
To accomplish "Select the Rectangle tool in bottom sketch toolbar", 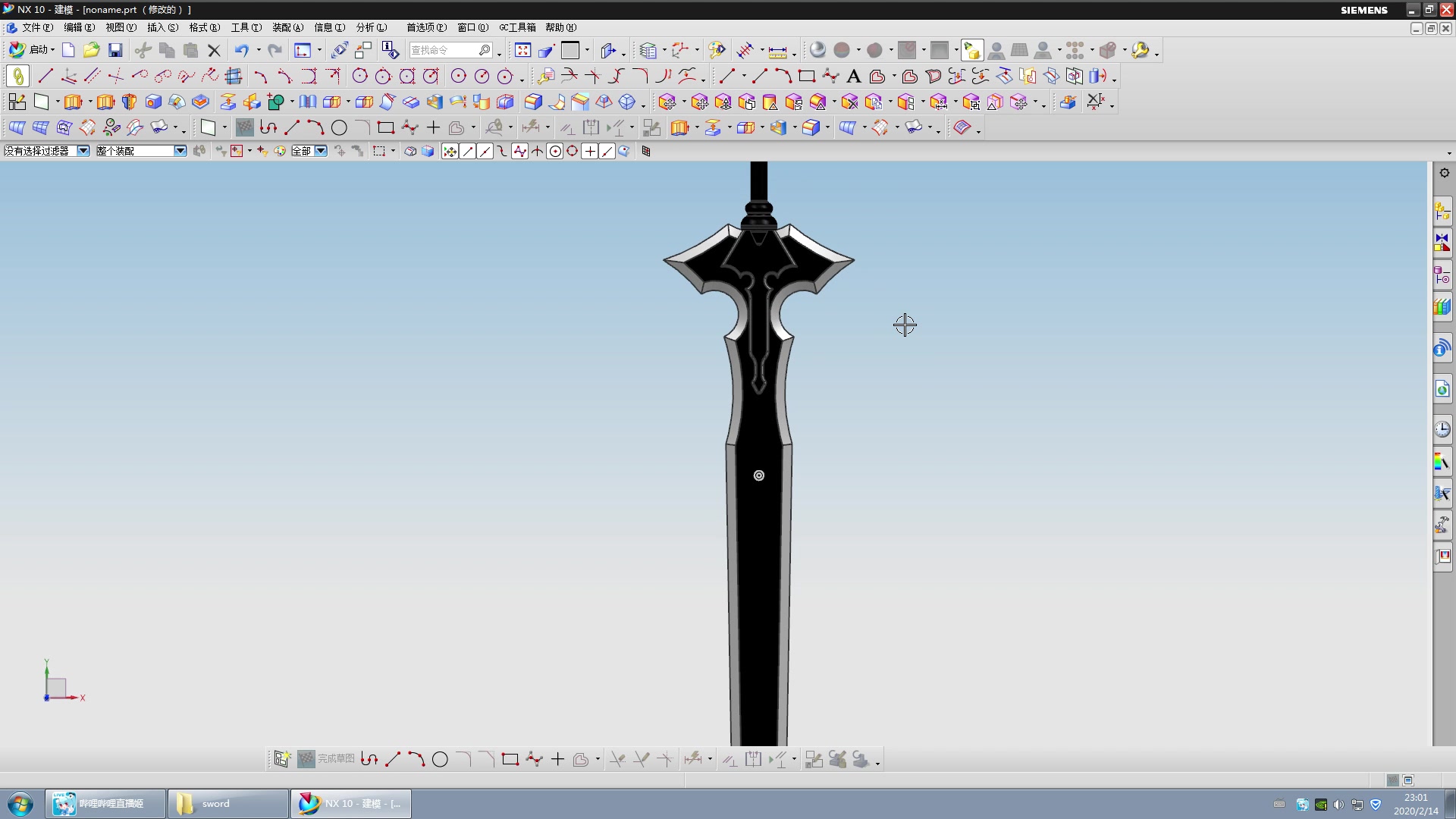I will click(x=510, y=759).
